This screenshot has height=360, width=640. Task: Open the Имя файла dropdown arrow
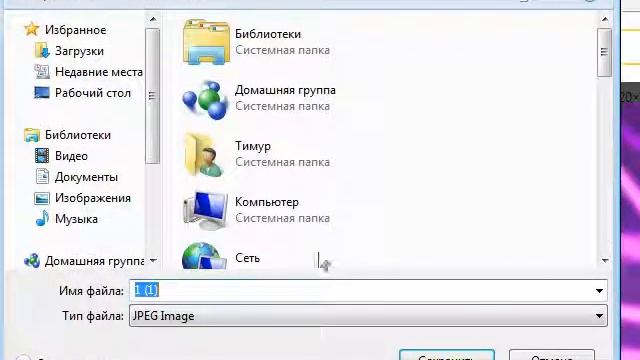tap(599, 291)
